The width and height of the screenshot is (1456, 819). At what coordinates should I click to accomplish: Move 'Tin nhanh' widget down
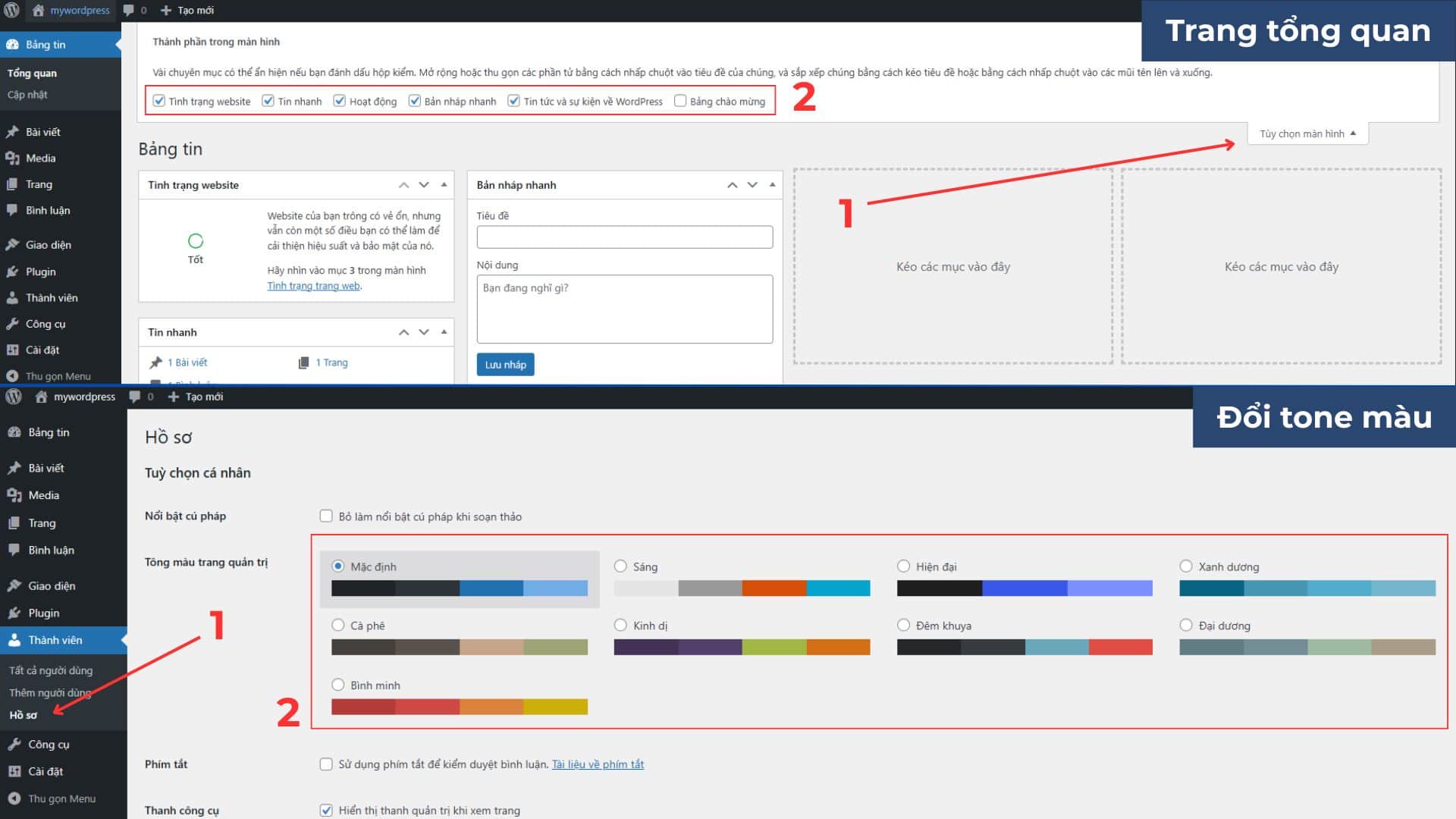click(x=424, y=332)
